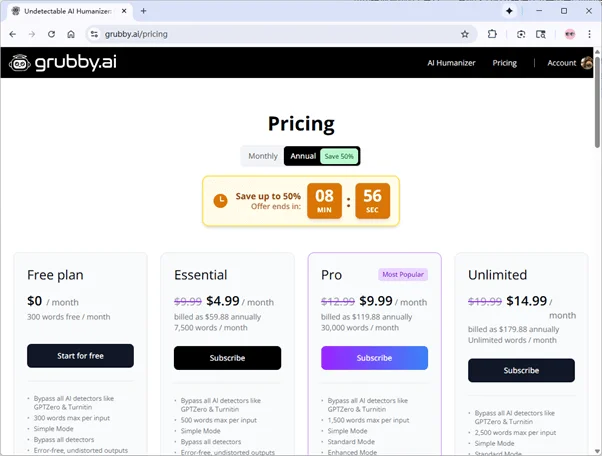This screenshot has width=602, height=456.
Task: Open a new browser tab
Action: coord(144,10)
